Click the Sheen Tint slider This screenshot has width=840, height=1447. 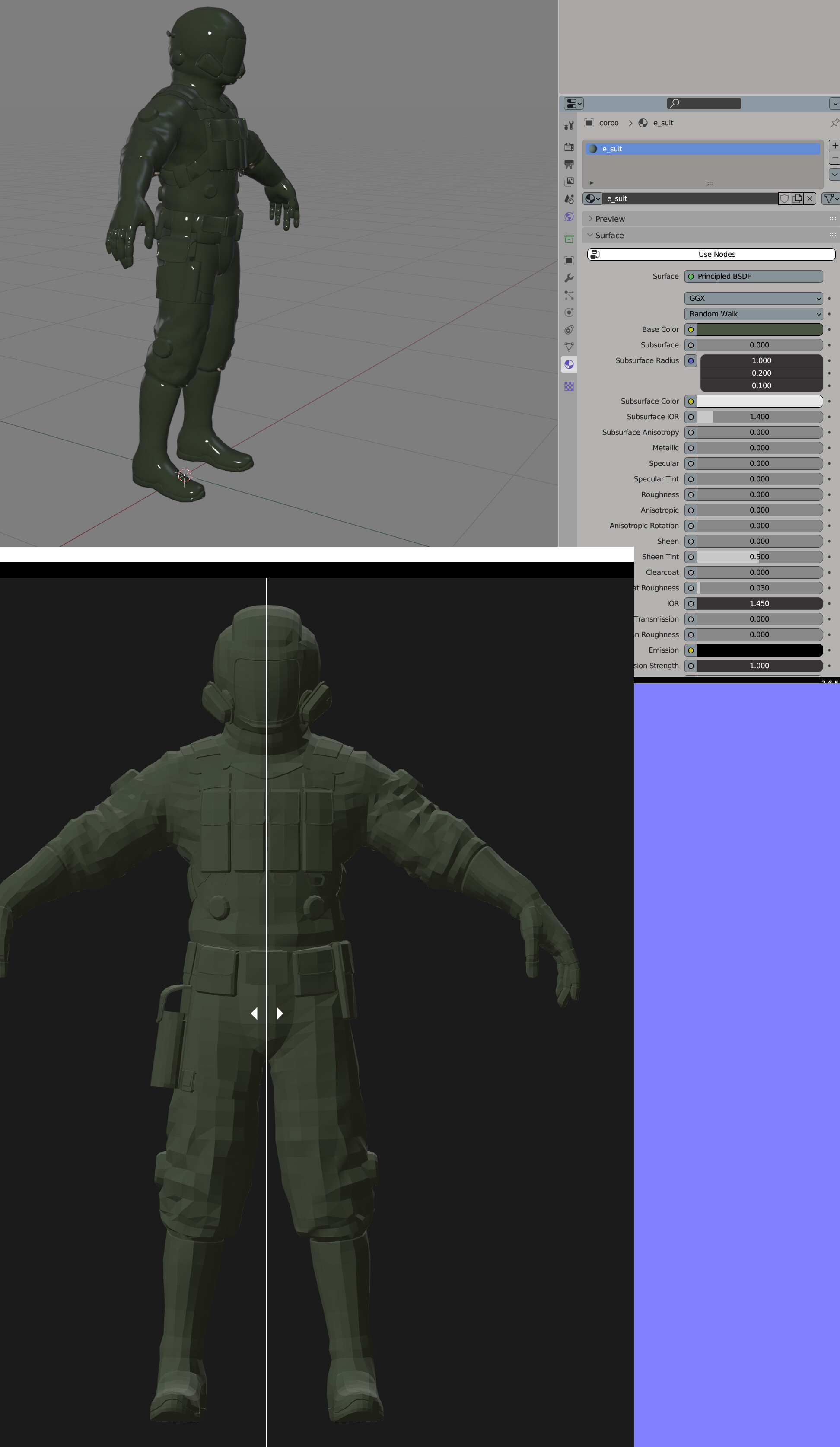[x=759, y=557]
